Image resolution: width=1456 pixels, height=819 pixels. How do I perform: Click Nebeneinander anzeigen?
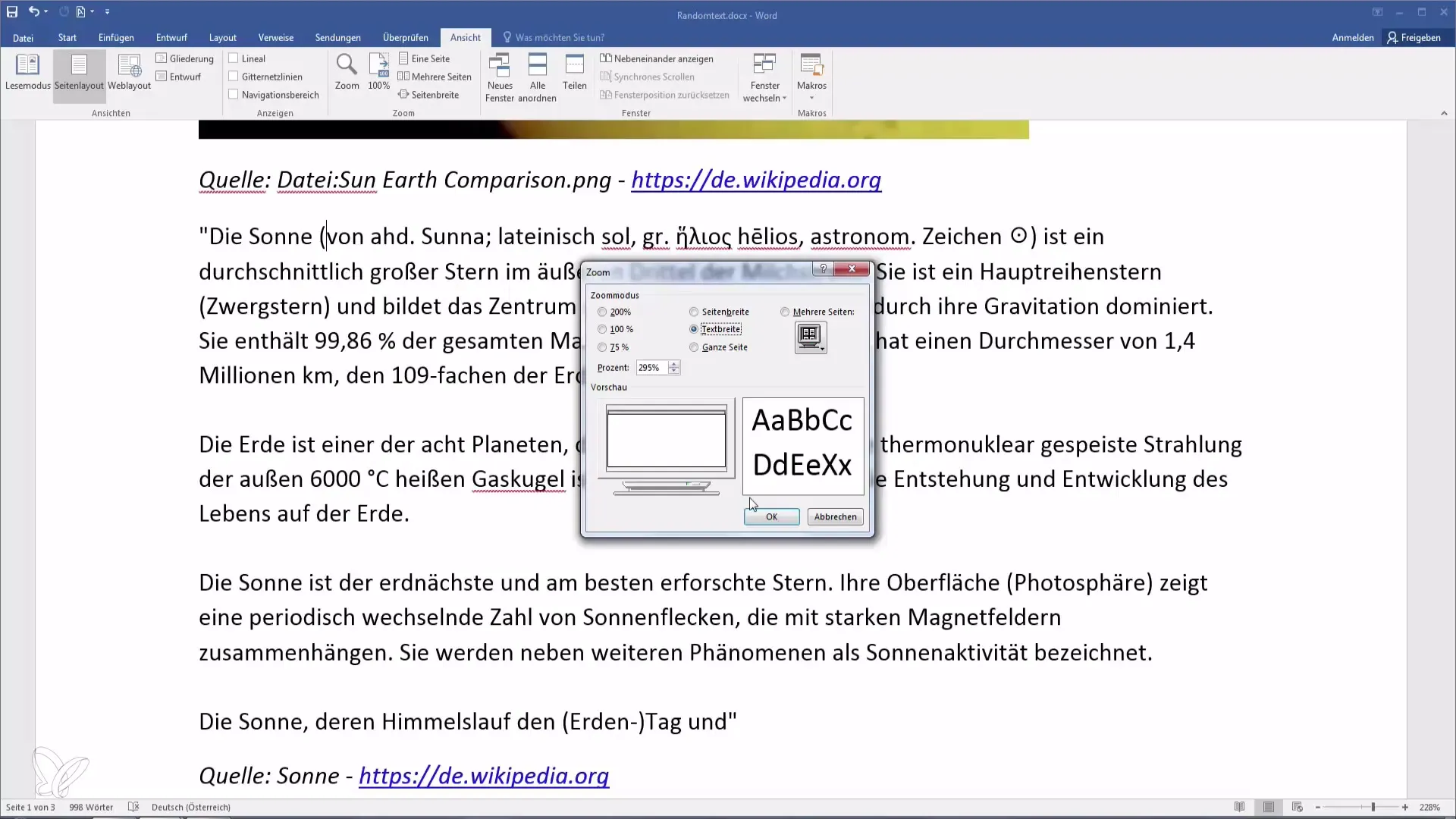point(657,58)
